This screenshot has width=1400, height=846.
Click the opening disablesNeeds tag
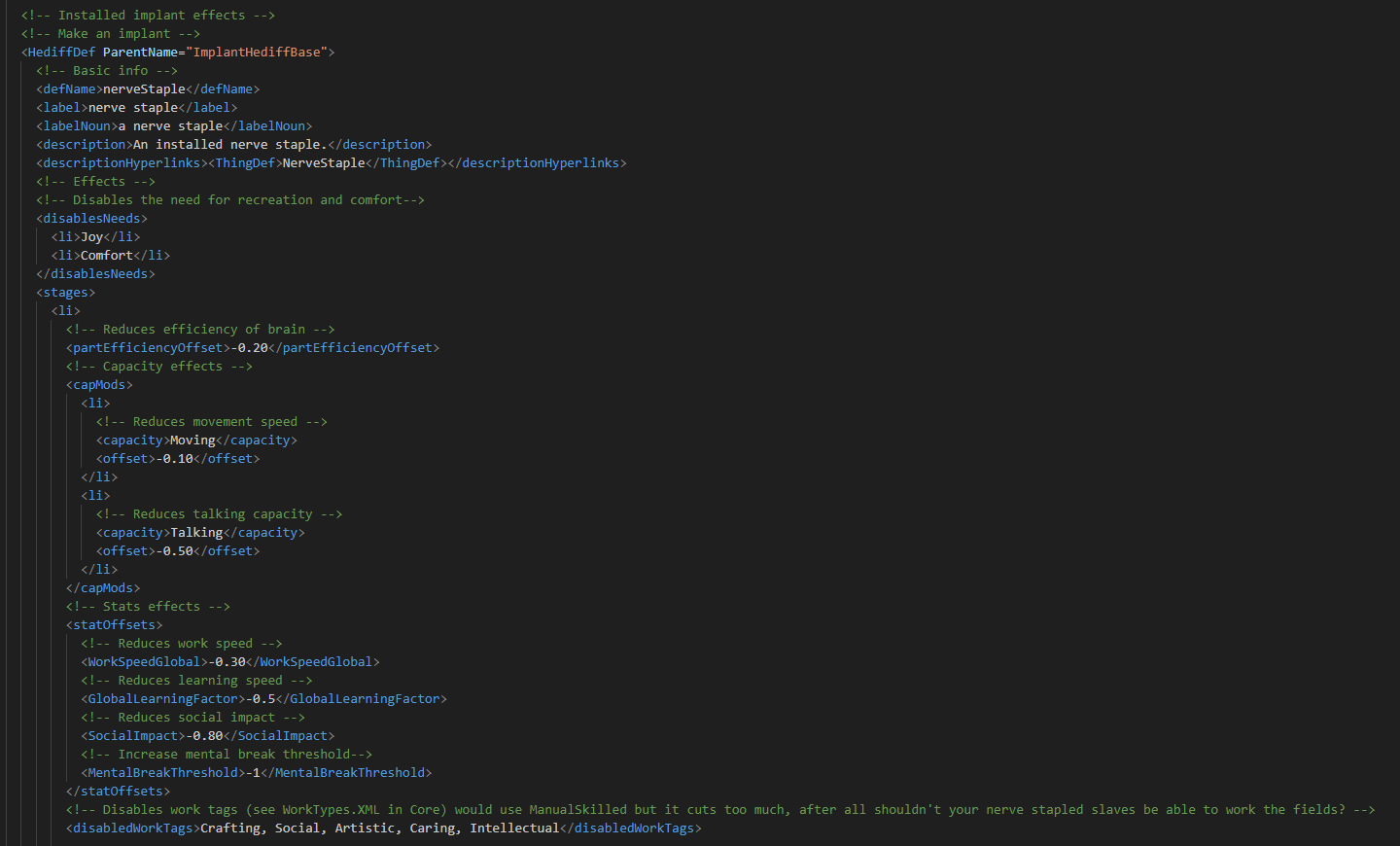coord(92,219)
